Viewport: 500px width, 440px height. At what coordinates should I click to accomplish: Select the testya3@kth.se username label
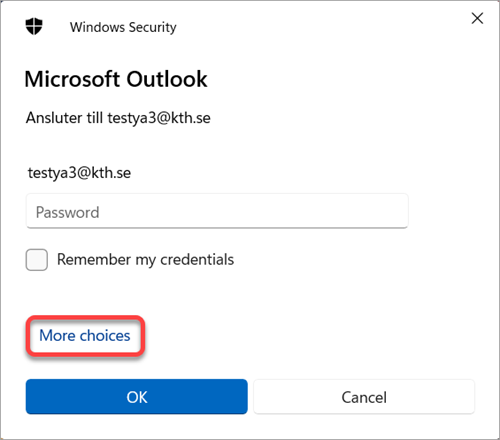(x=79, y=173)
